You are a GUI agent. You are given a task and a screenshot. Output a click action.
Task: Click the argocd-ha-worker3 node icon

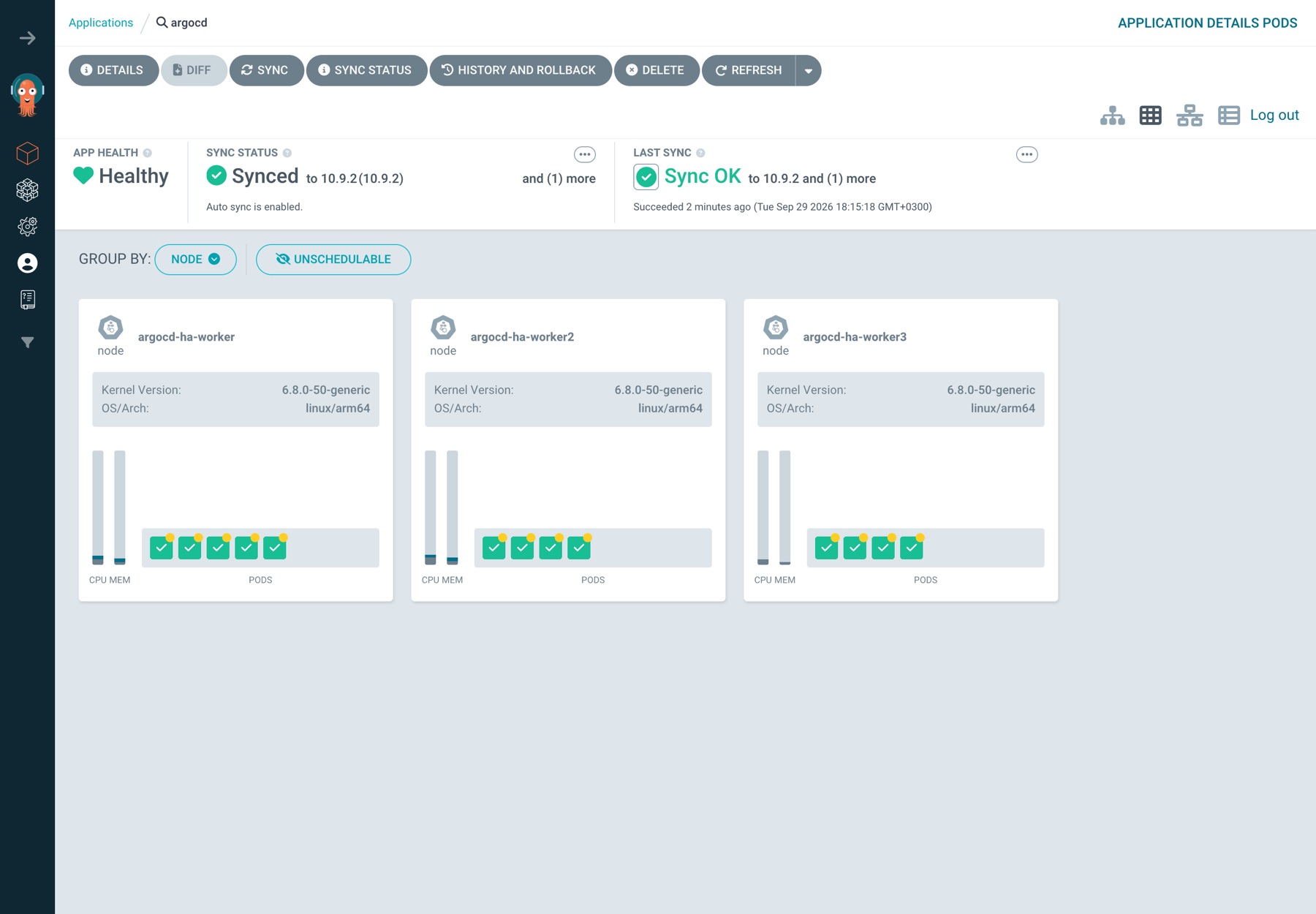coord(776,328)
